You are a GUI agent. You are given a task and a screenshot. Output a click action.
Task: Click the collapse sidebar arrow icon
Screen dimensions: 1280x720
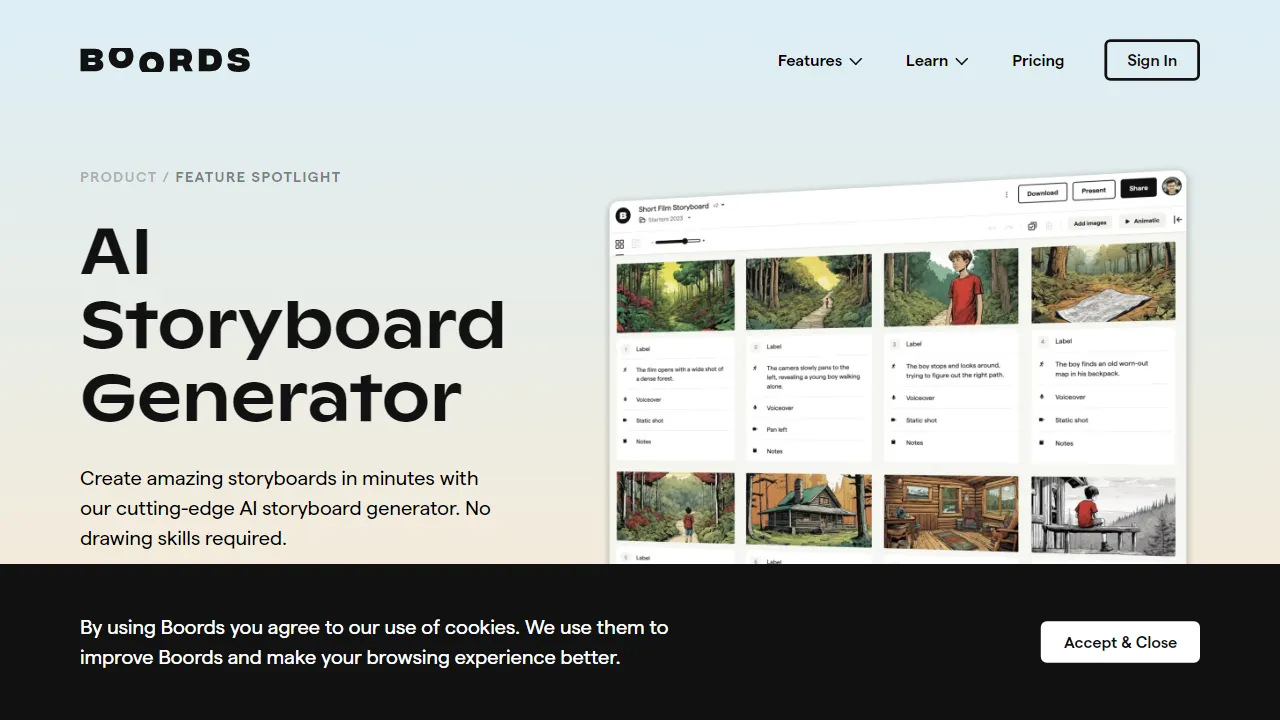coord(1178,219)
